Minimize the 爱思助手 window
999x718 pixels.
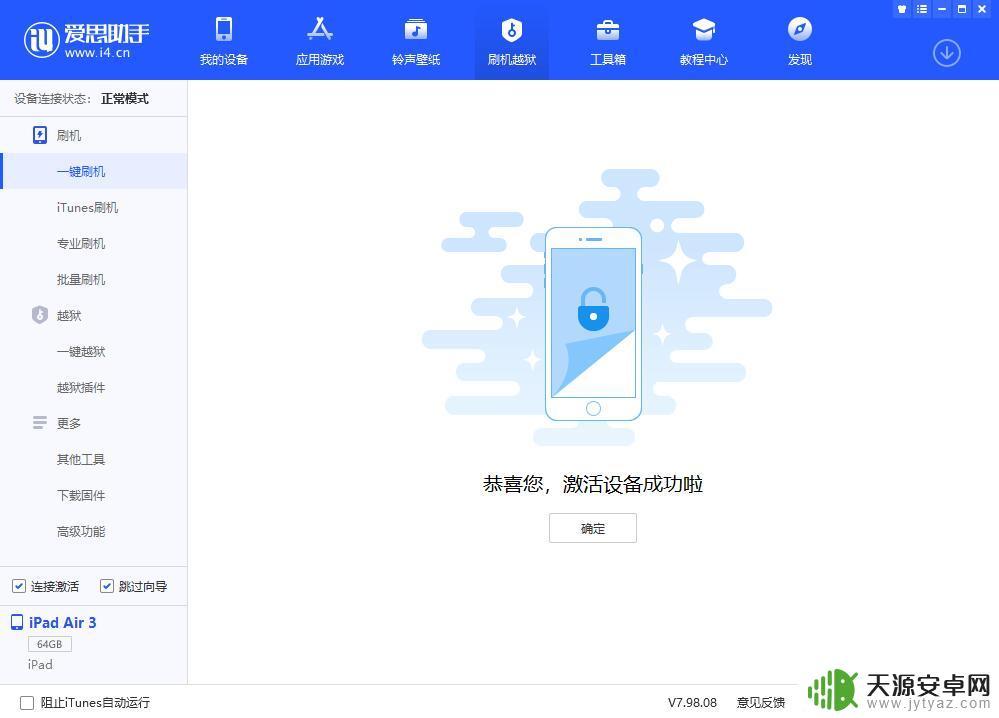click(x=942, y=9)
